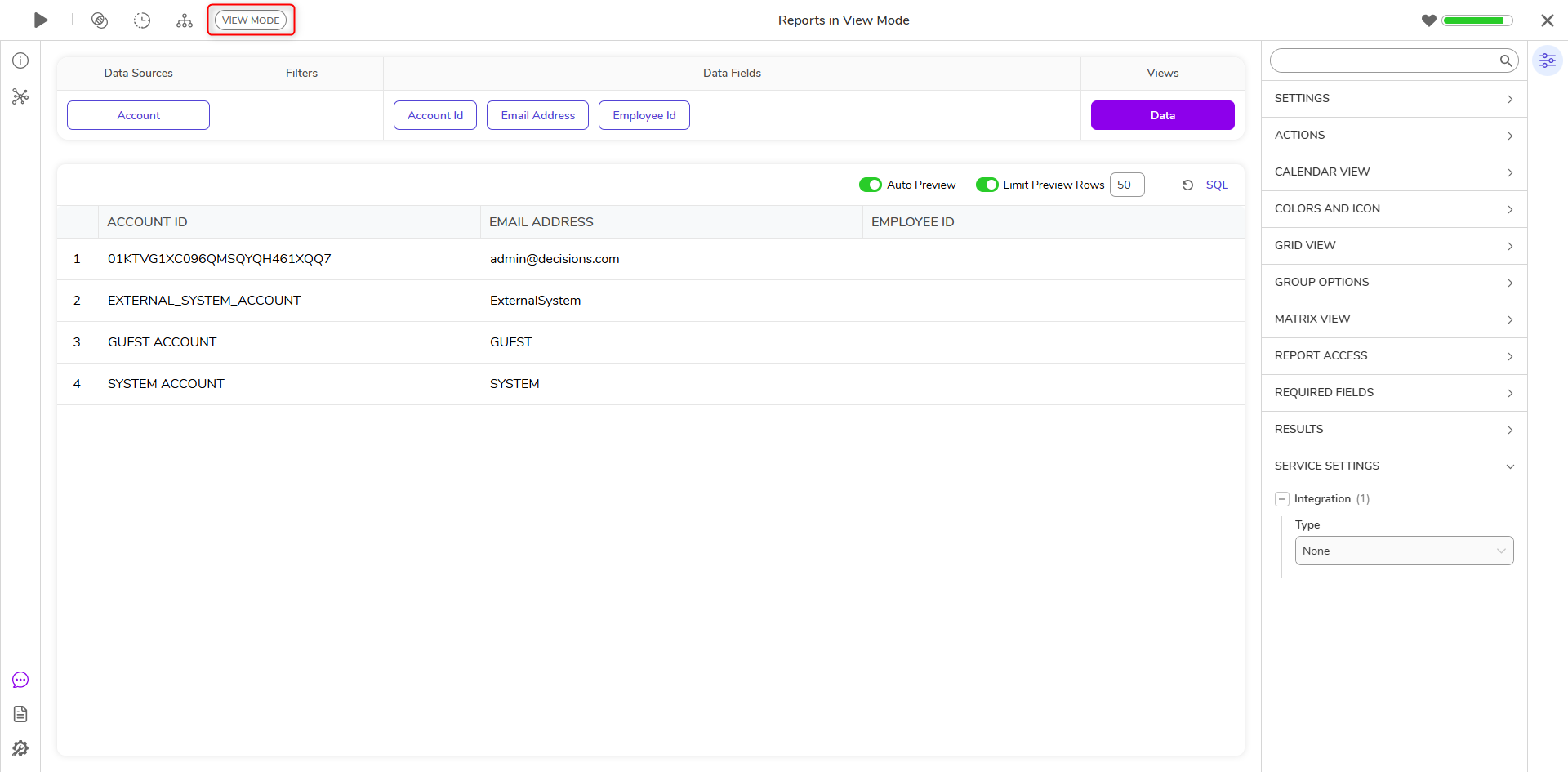Open the history clock icon
Viewport: 1568px width, 772px height.
coord(142,20)
